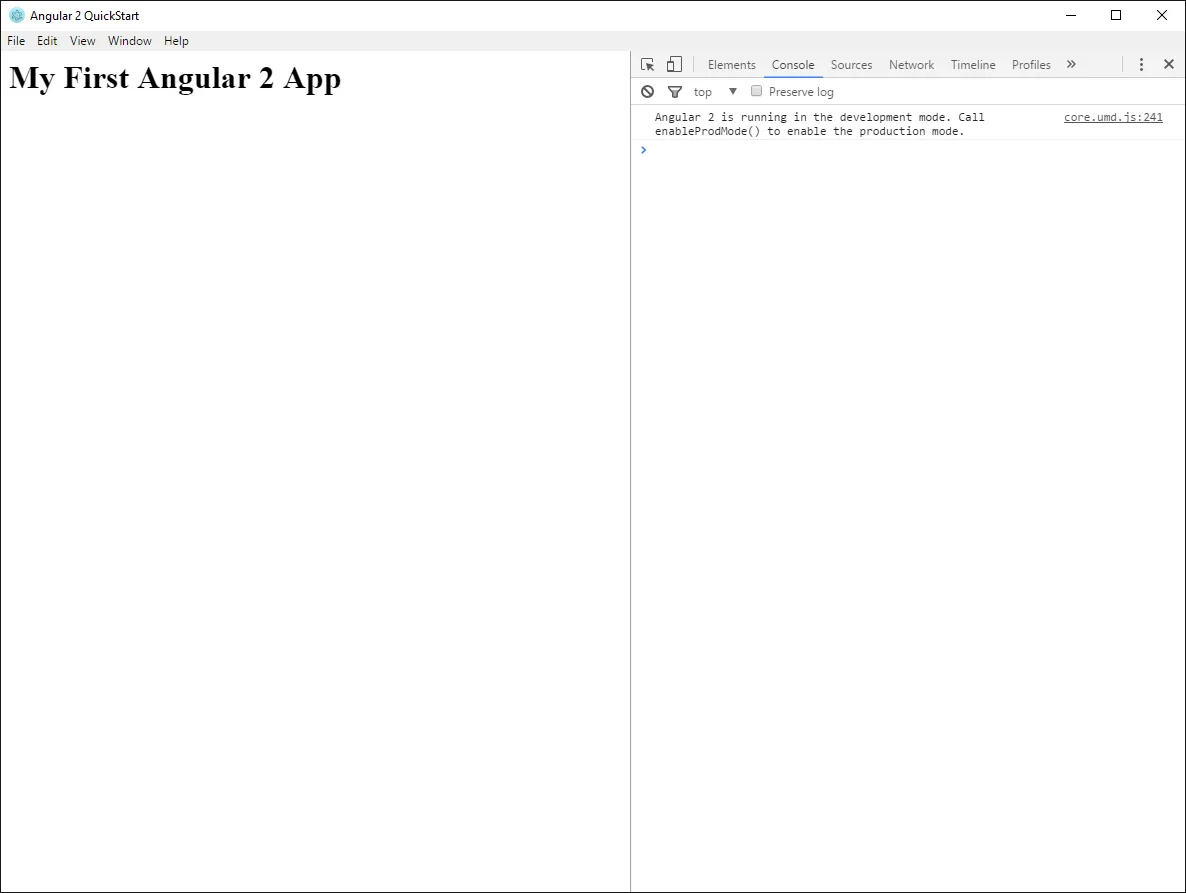Enable the Preserve log checkbox

[x=756, y=91]
